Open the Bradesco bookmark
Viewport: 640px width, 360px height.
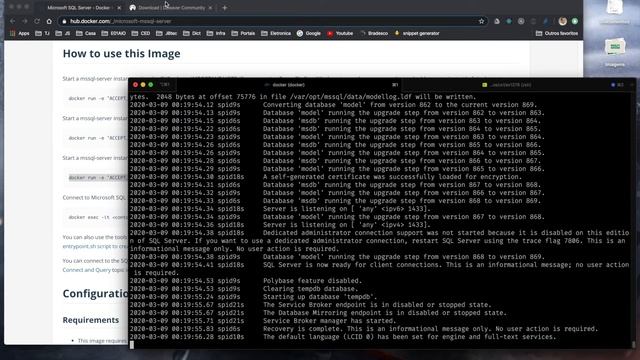tap(374, 33)
